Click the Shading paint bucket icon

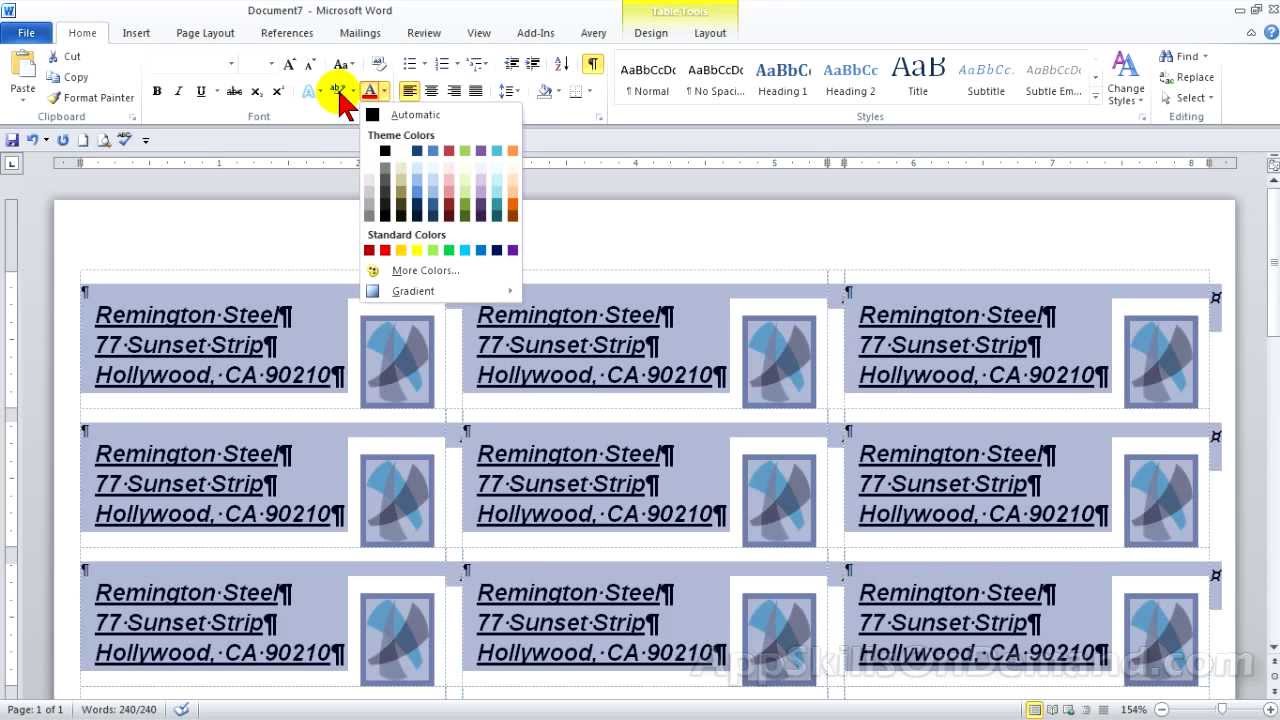click(544, 91)
